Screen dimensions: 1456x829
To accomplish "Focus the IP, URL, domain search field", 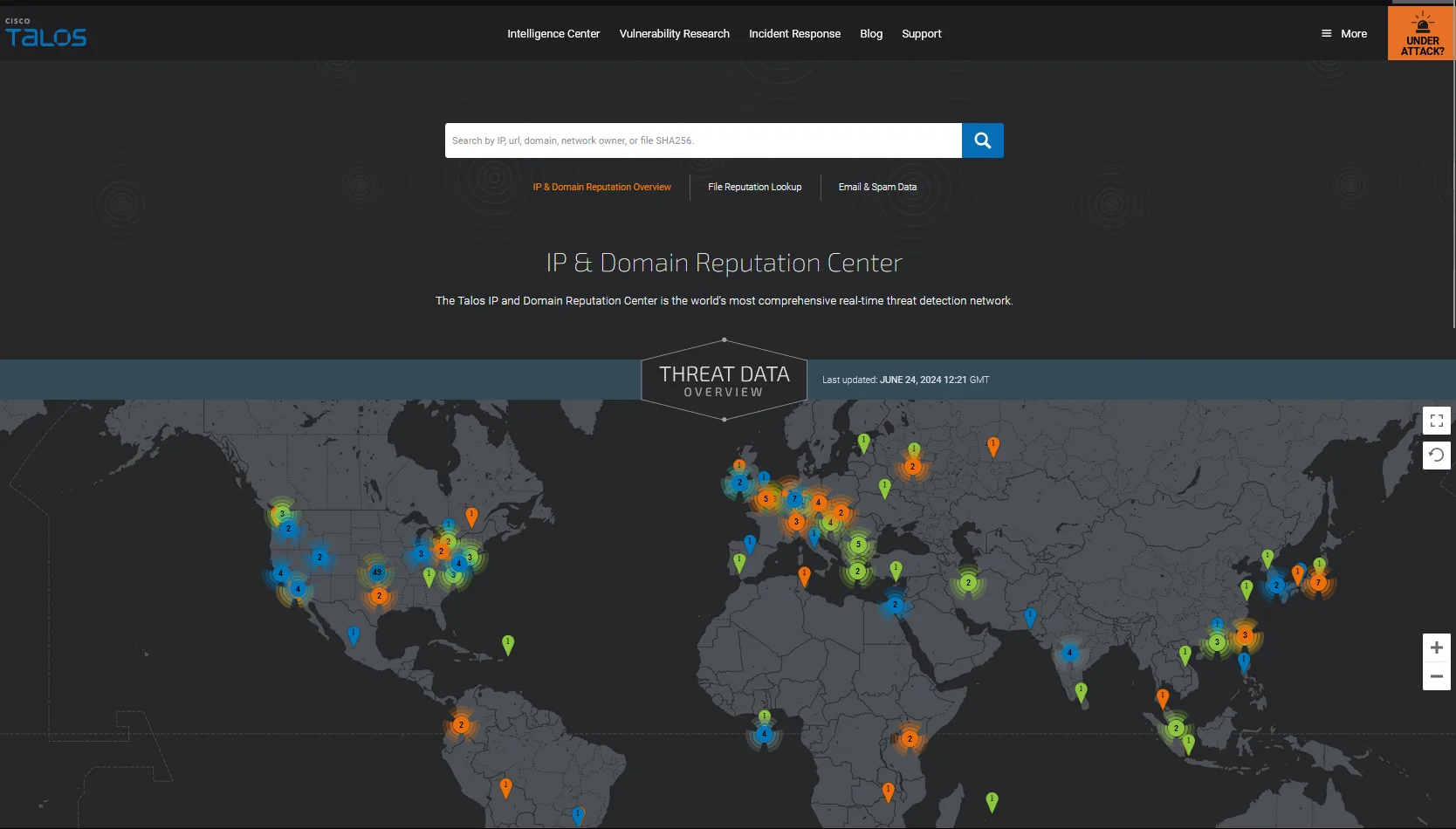I will pyautogui.click(x=704, y=140).
